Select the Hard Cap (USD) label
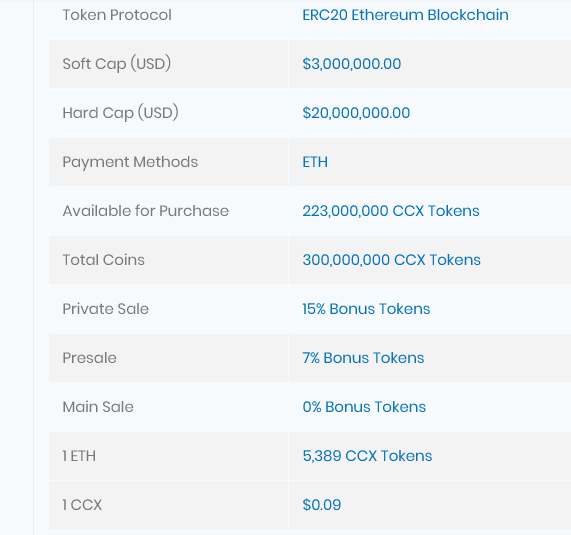Screen dimensions: 571x535 coord(121,113)
